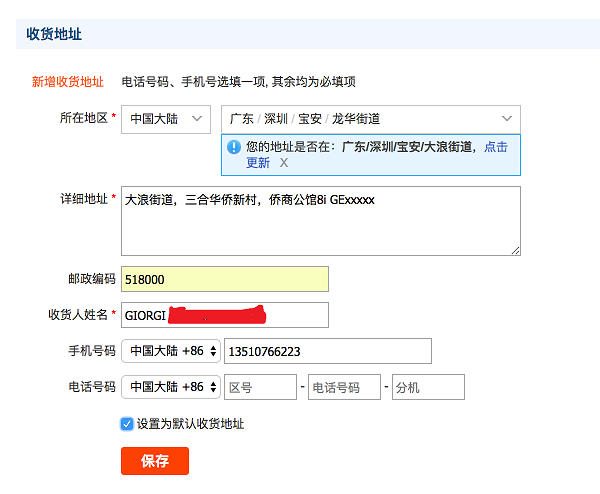Click the 电话号码 landline number field

tap(344, 387)
